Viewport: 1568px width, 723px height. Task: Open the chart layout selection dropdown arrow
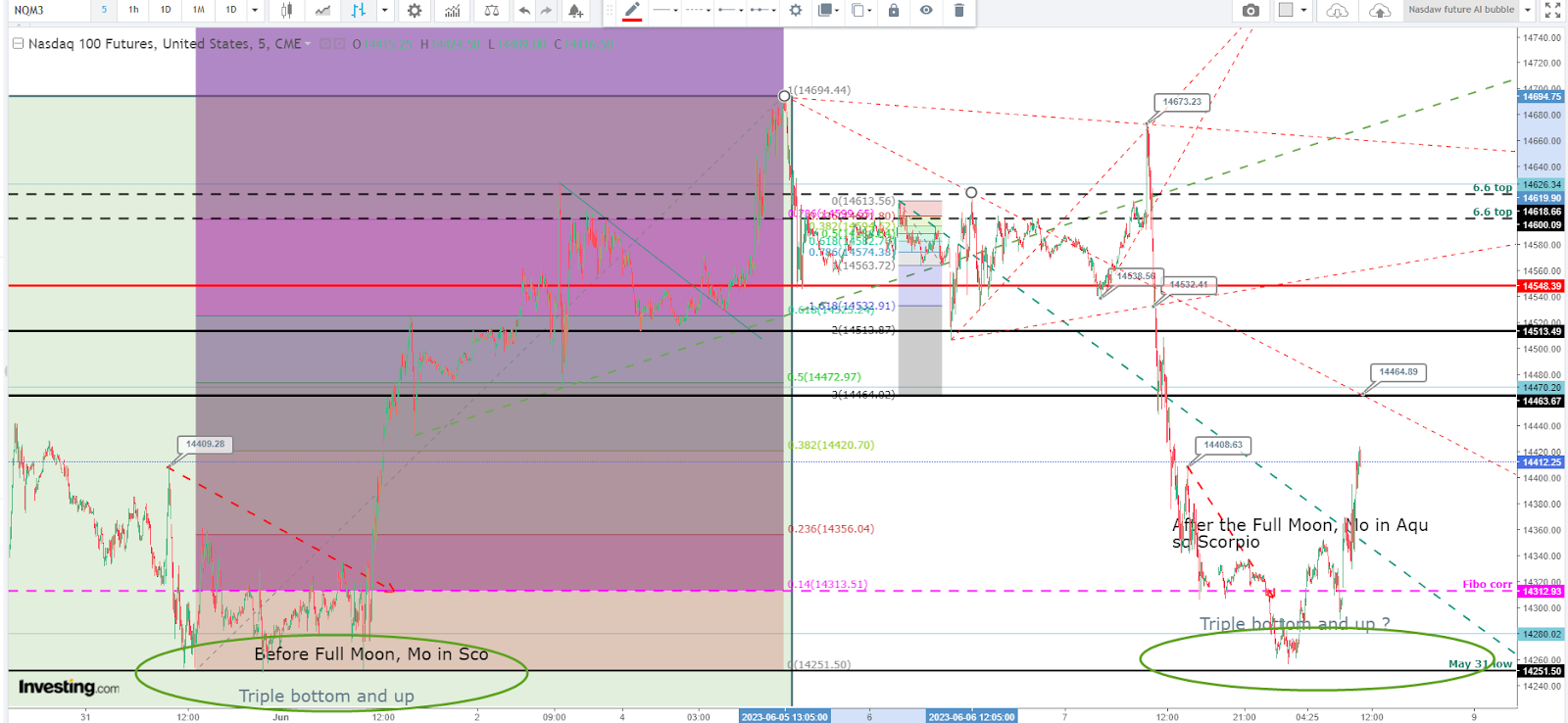tap(1303, 10)
